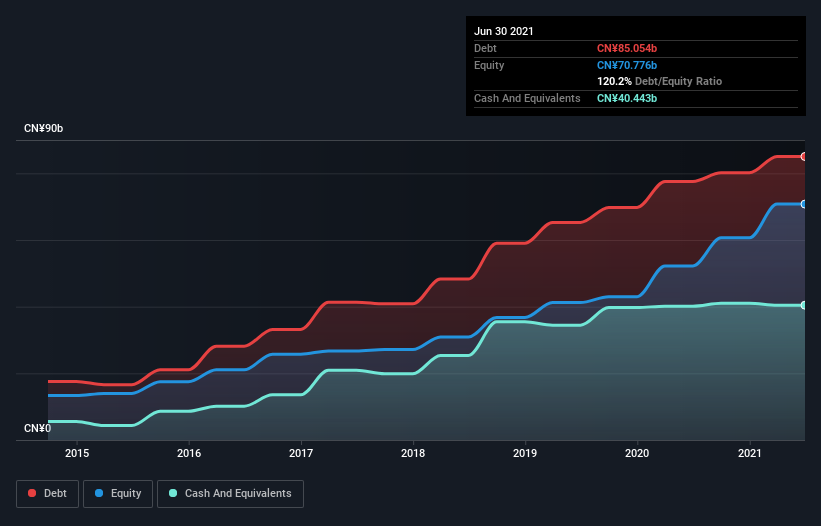Select the 2015 axis label
Image resolution: width=821 pixels, height=526 pixels.
(77, 453)
